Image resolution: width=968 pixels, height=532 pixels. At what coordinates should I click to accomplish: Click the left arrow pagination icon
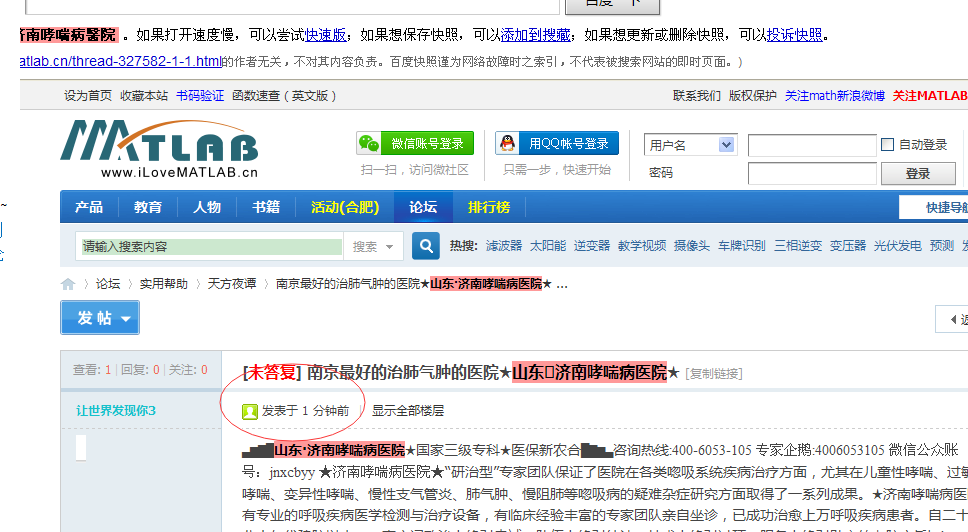952,319
